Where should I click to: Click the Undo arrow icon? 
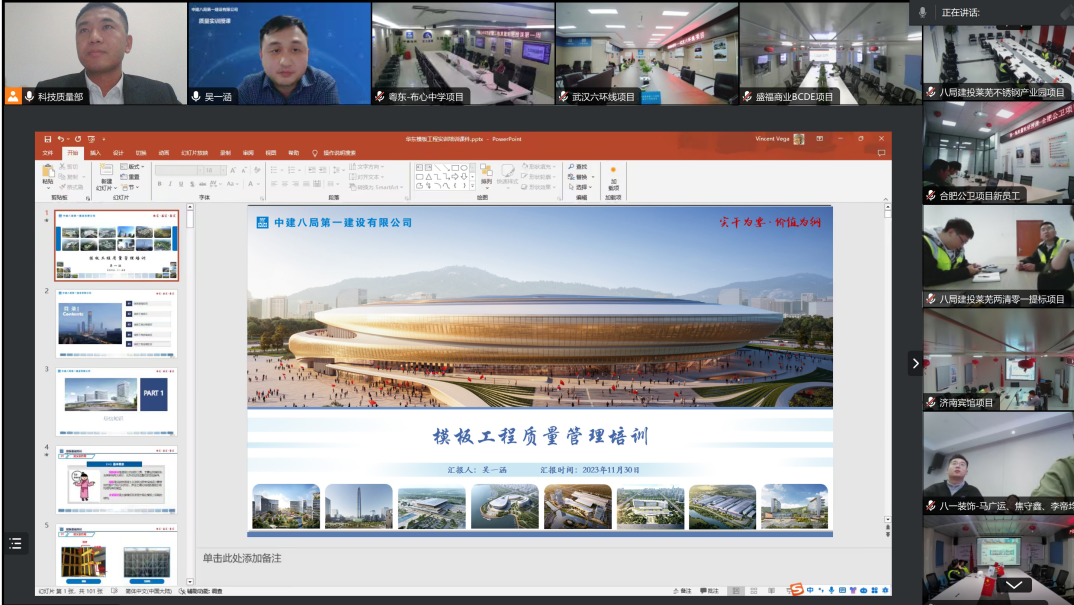tap(60, 139)
